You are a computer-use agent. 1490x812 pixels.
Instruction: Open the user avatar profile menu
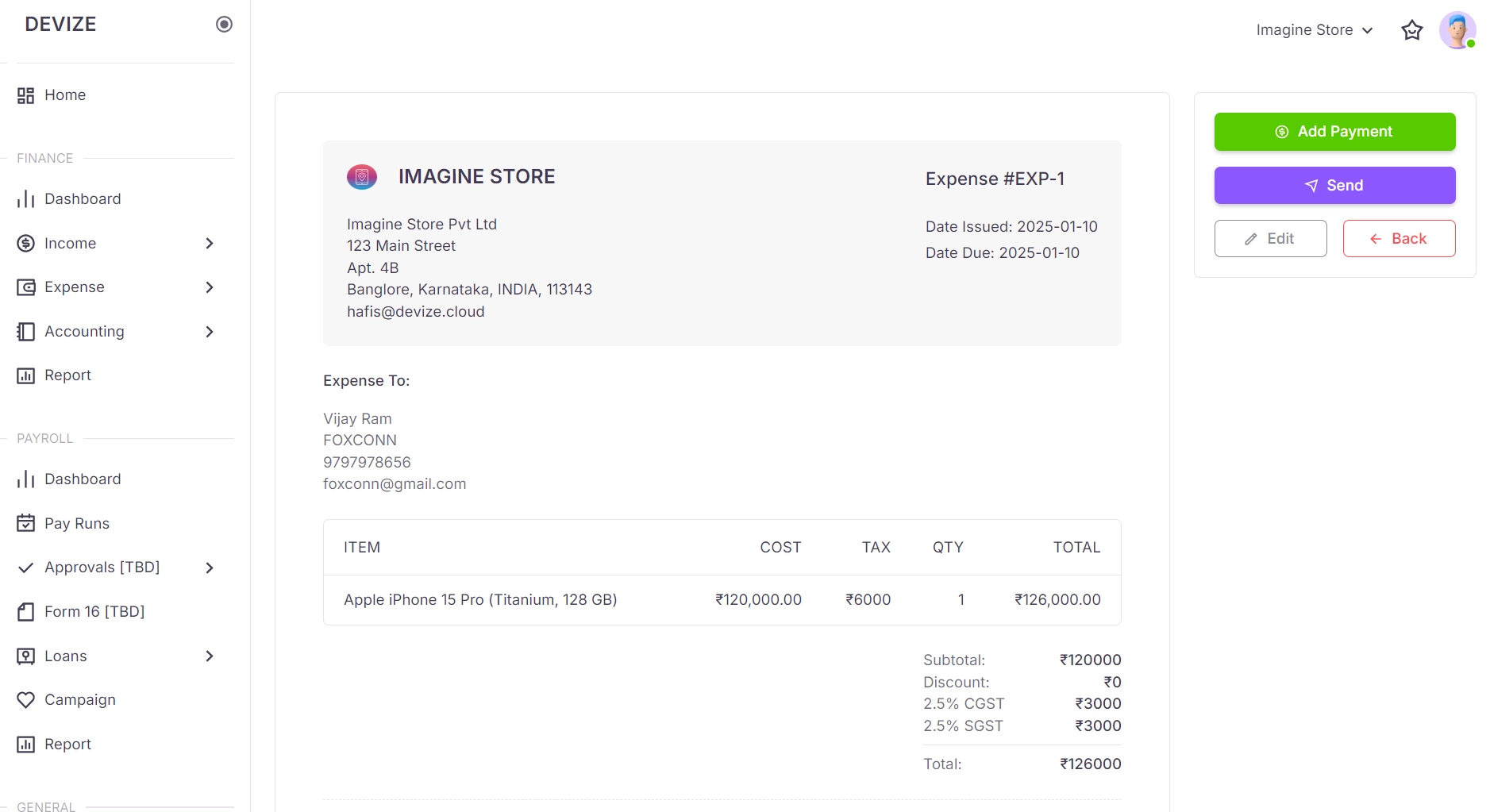tap(1457, 30)
